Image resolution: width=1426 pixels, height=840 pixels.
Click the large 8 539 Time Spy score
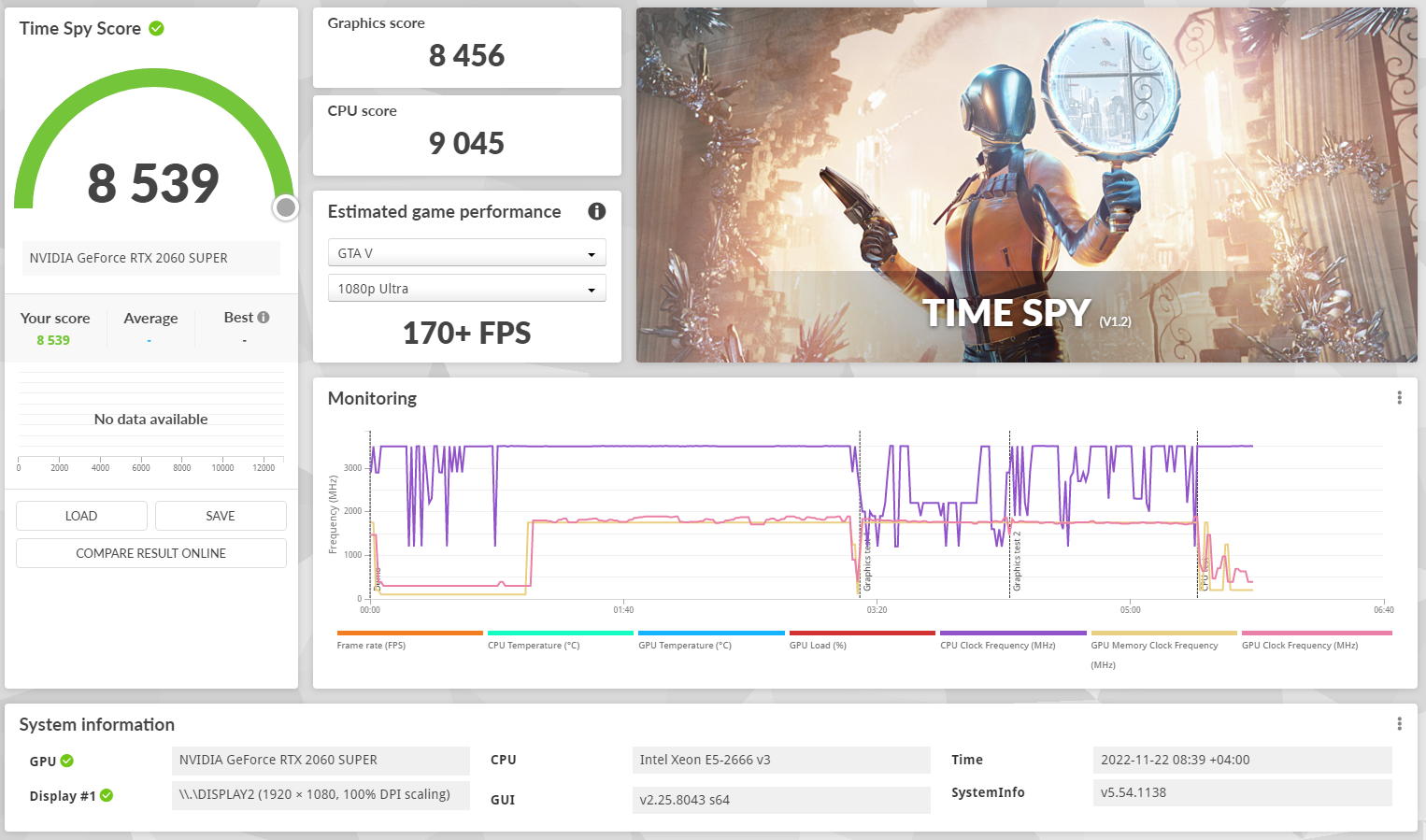pos(153,183)
